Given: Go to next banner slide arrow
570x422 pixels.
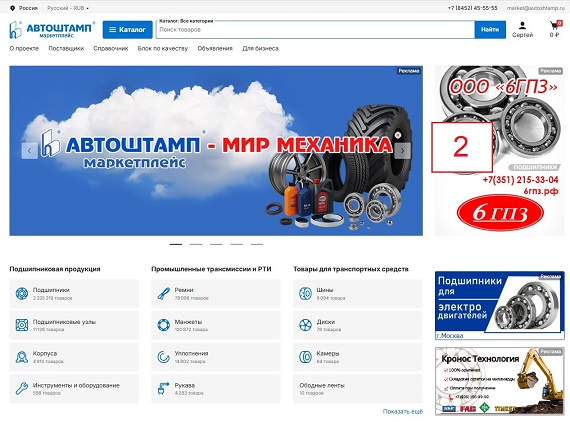Looking at the screenshot, I should [402, 150].
